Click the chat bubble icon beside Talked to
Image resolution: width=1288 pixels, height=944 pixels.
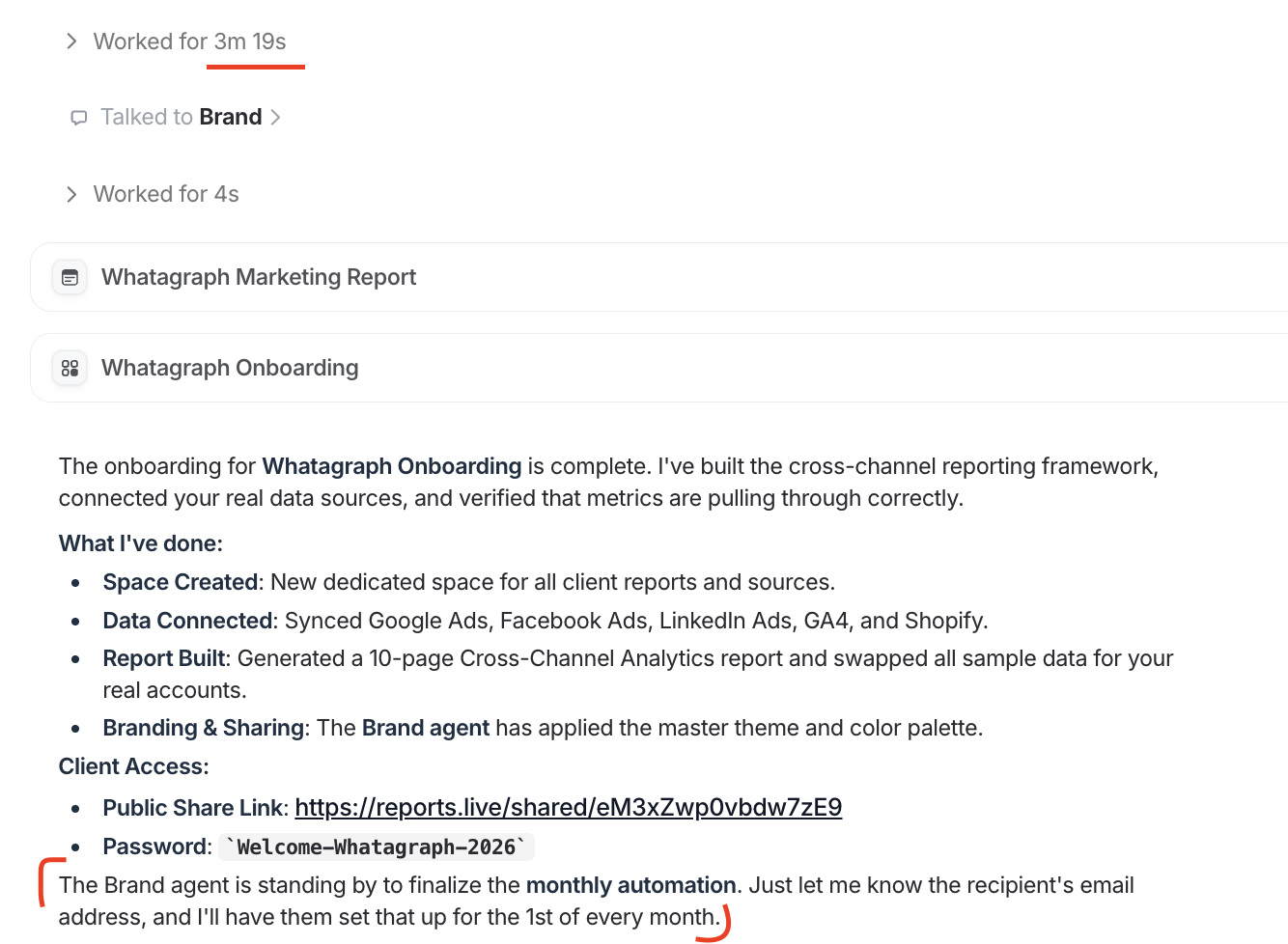coord(79,118)
